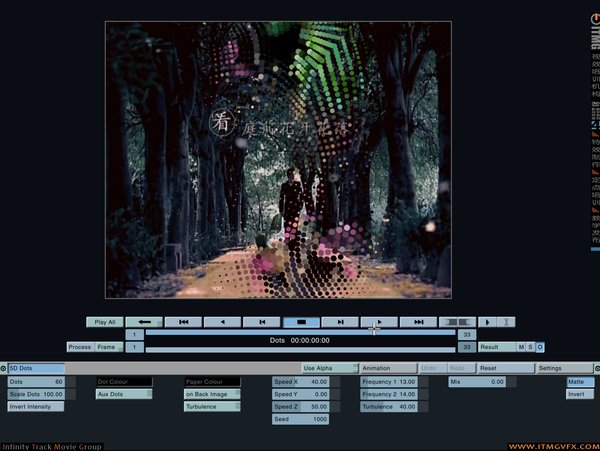Toggle the Invert button under Matte
The image size is (600, 451).
(580, 394)
